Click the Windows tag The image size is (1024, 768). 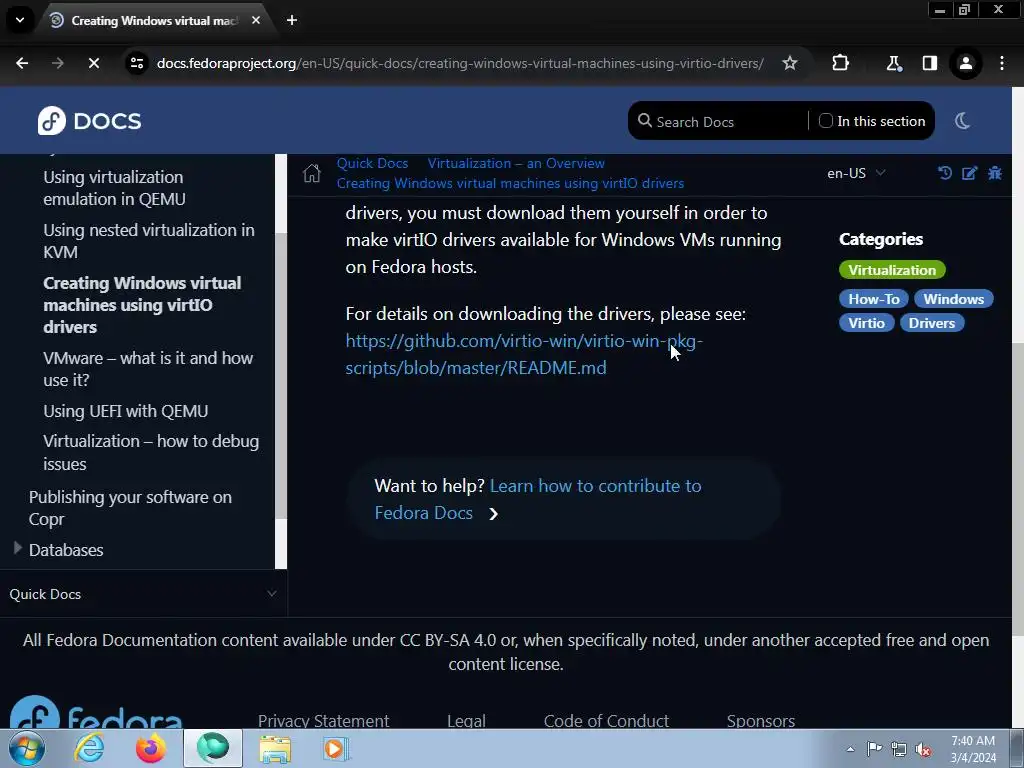953,299
